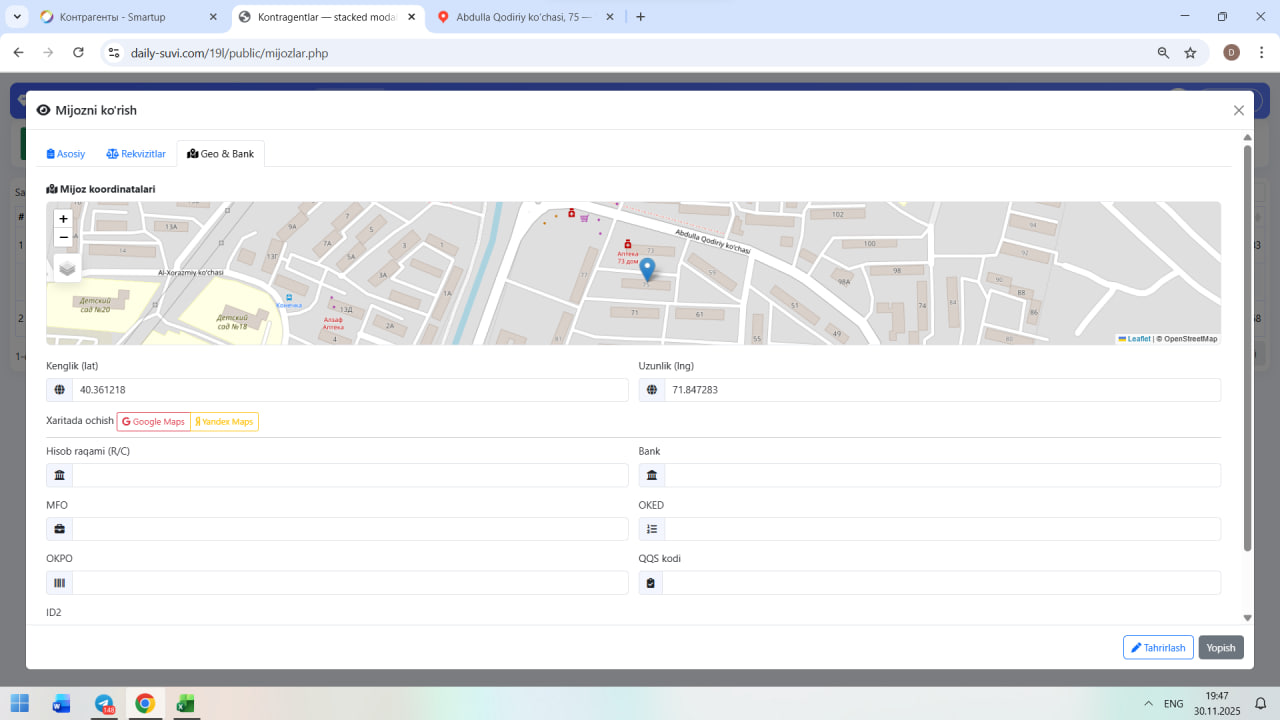This screenshot has height=720, width=1280.
Task: Open location in Yandex Maps
Action: point(225,422)
